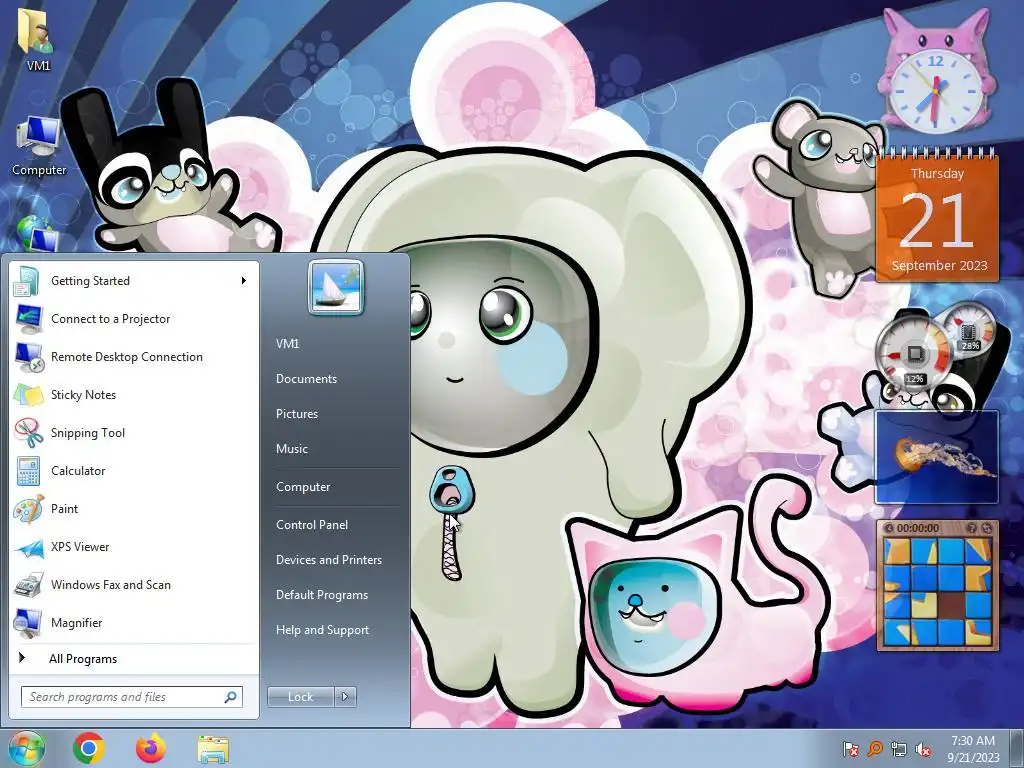Launch Connect to a Projector icon

29,319
